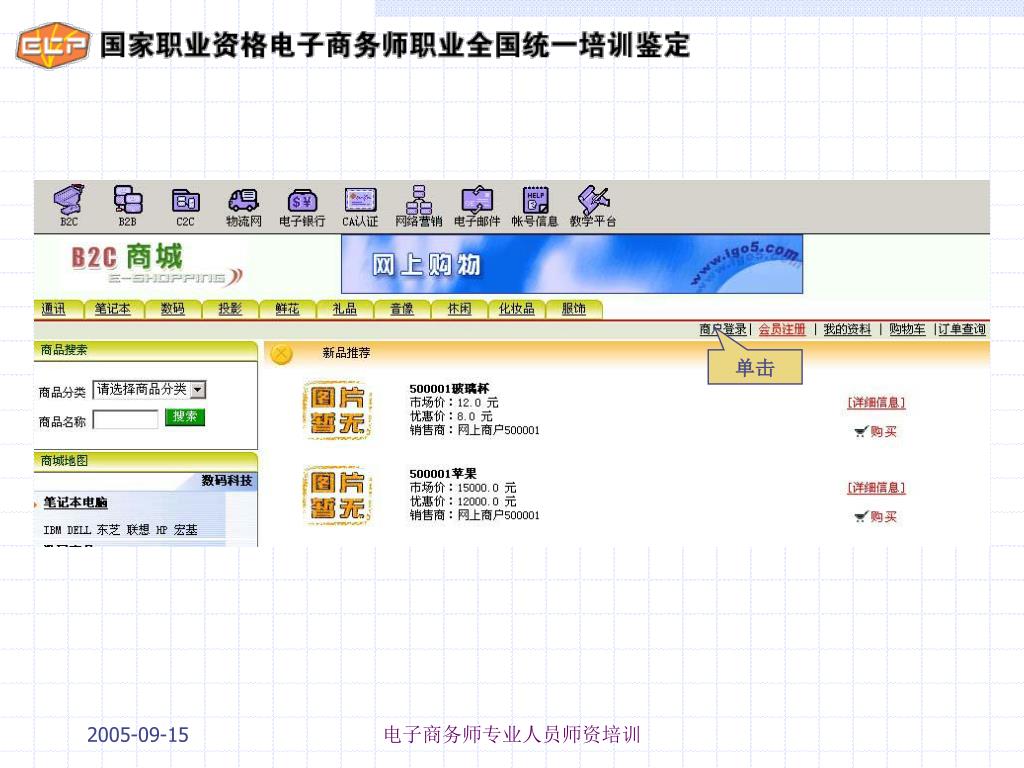Click the 会员注册 link
This screenshot has height=768, width=1024.
click(x=782, y=329)
